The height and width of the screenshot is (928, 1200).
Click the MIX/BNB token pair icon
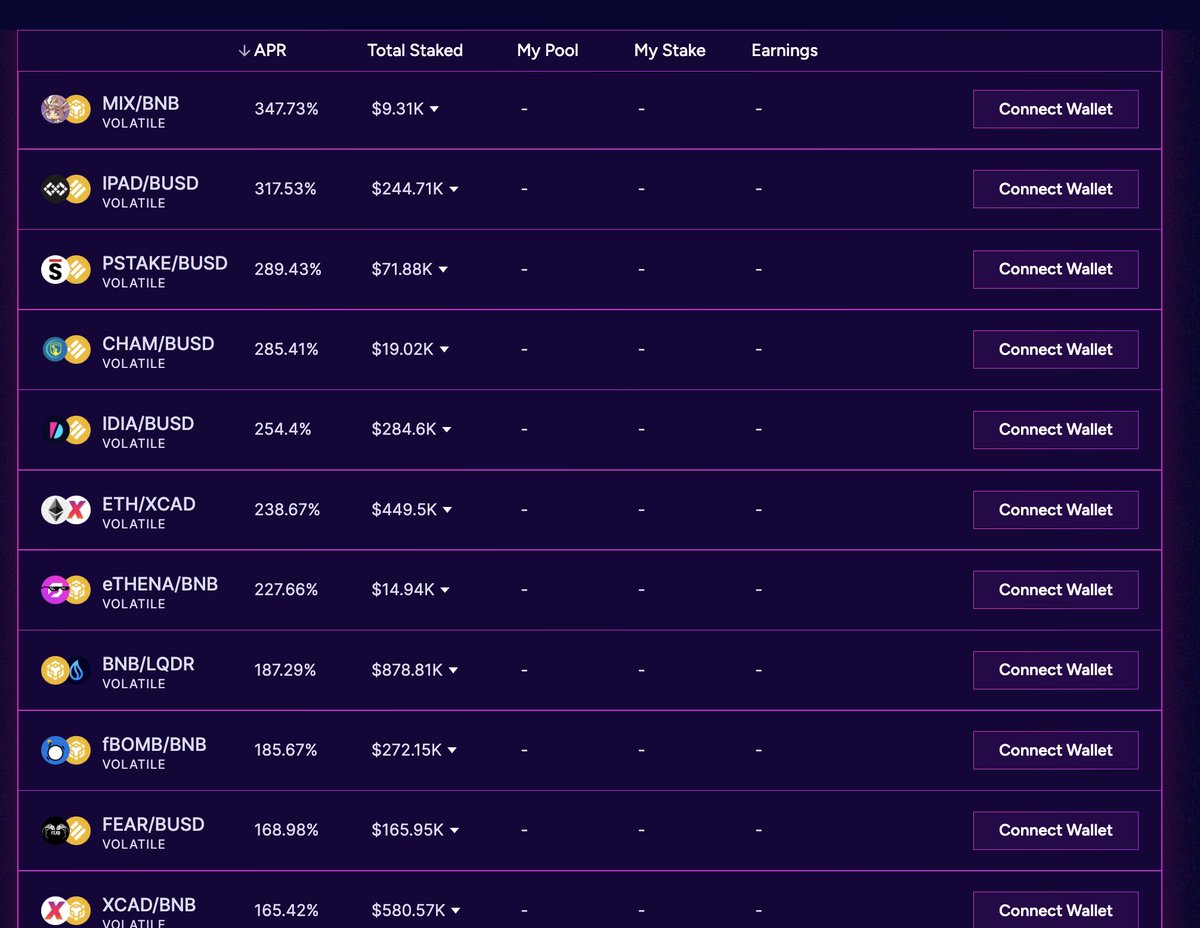click(65, 109)
